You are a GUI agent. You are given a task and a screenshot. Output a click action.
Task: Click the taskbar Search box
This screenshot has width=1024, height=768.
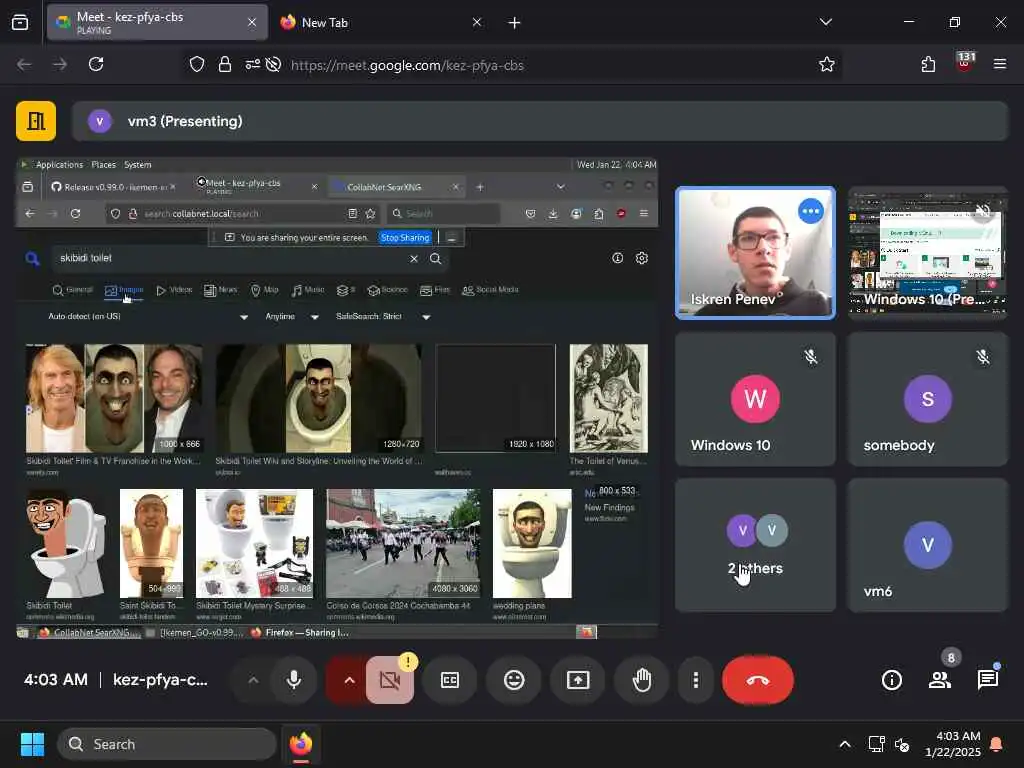click(167, 744)
